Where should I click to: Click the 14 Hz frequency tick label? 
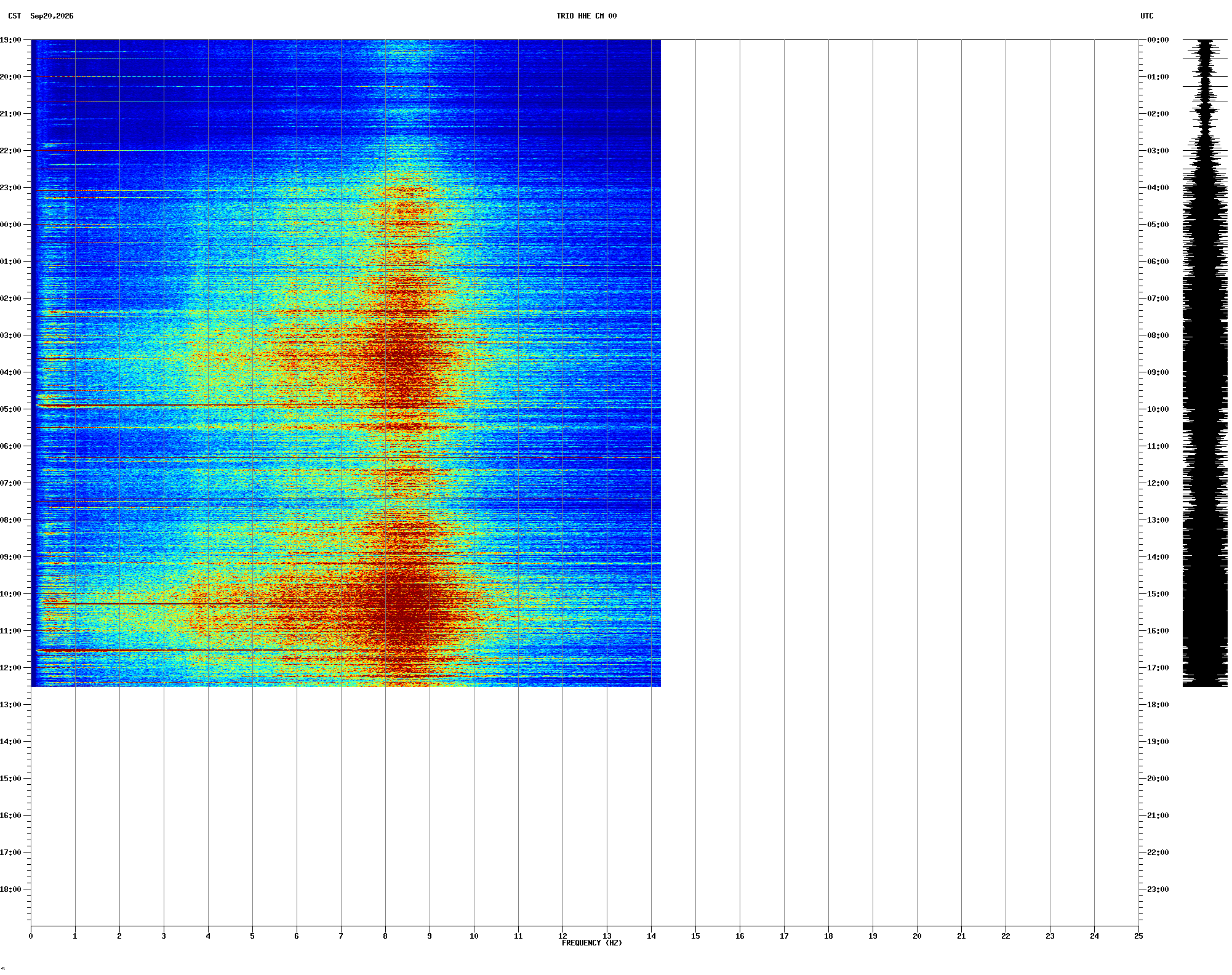coord(651,936)
